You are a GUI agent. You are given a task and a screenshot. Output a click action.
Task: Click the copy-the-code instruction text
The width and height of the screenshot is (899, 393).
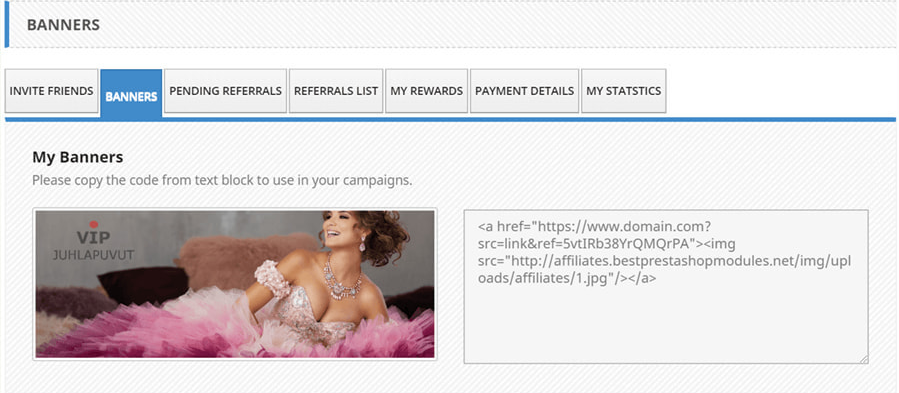point(222,180)
